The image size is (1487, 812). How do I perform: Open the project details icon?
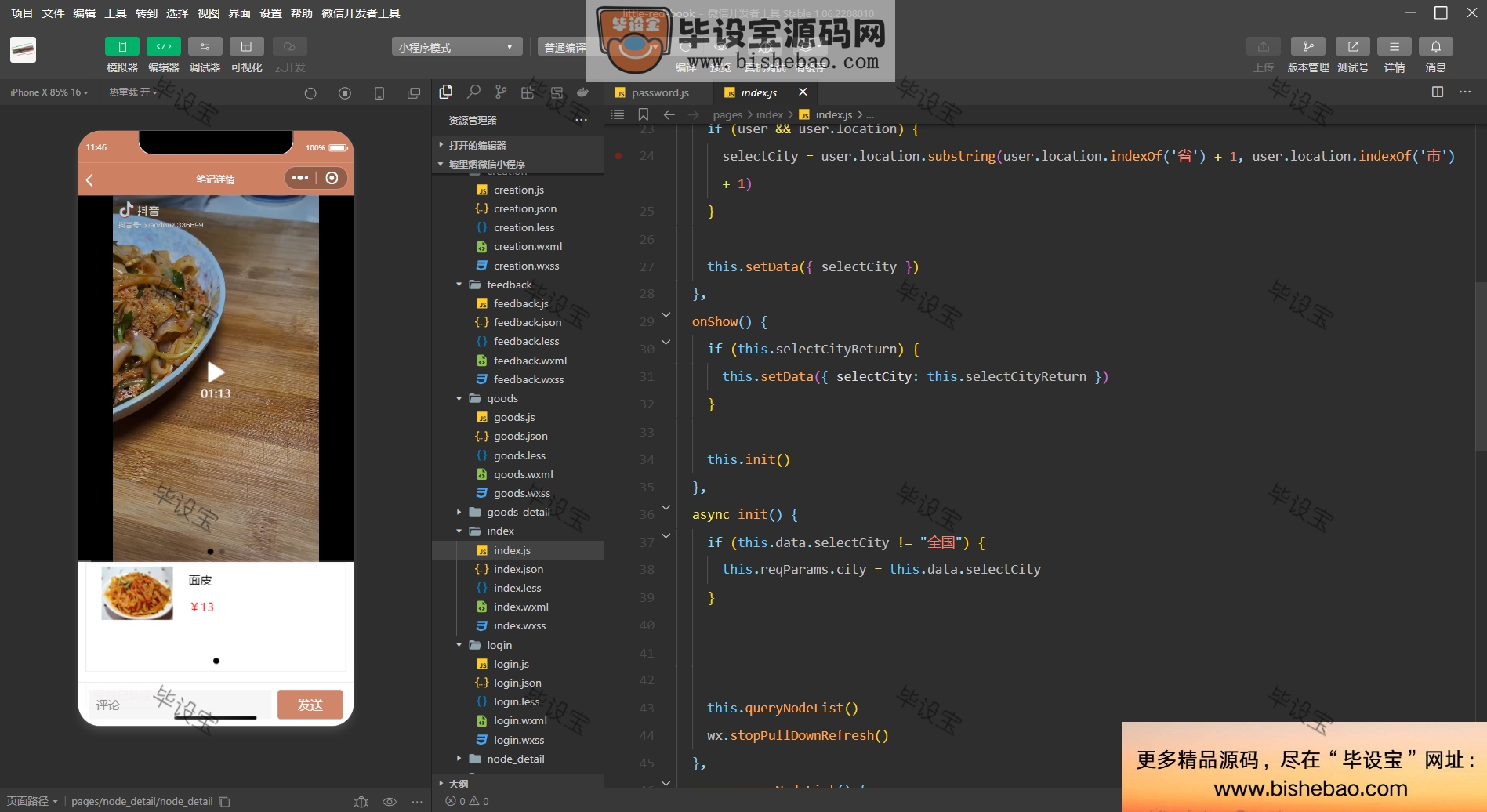1395,47
